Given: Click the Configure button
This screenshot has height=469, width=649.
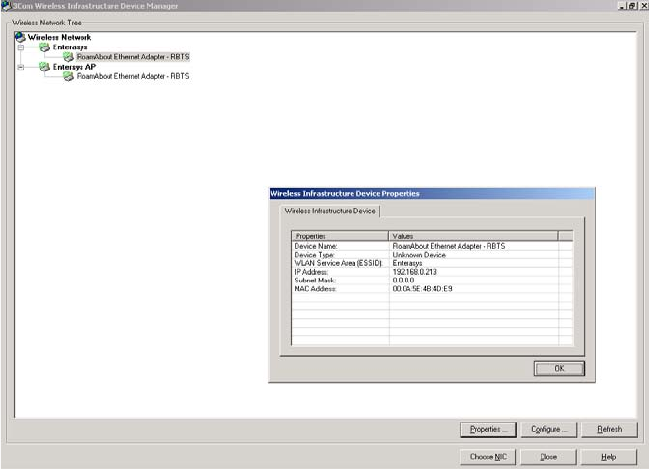Looking at the screenshot, I should tap(549, 429).
